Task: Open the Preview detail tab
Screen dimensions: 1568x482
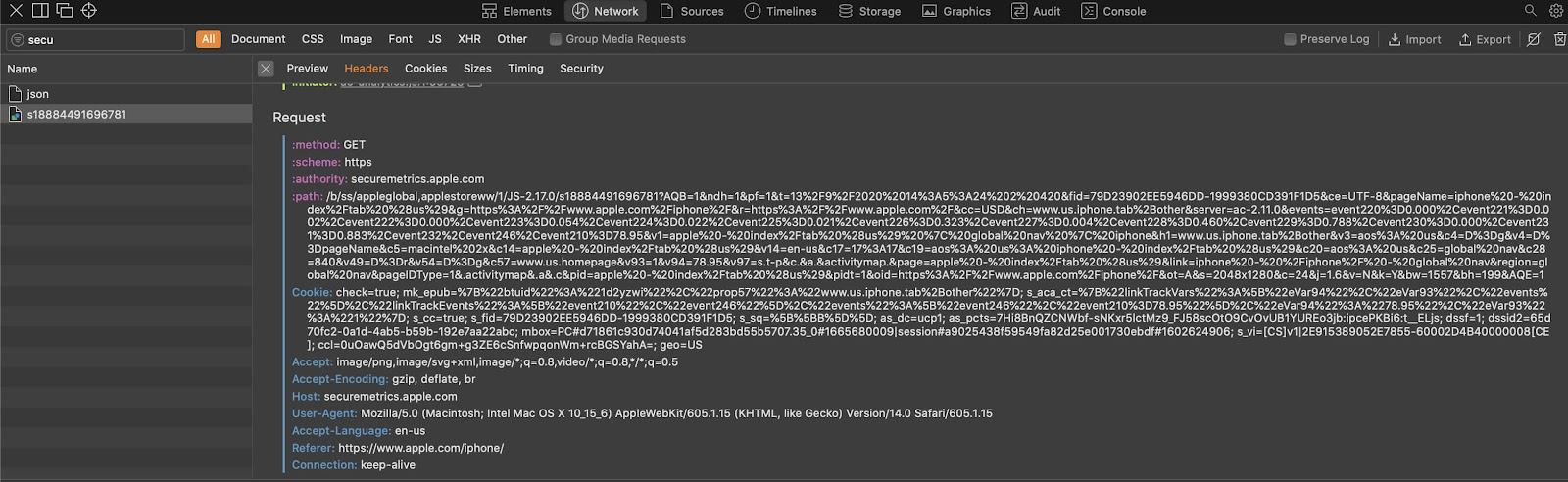Action: coord(308,69)
